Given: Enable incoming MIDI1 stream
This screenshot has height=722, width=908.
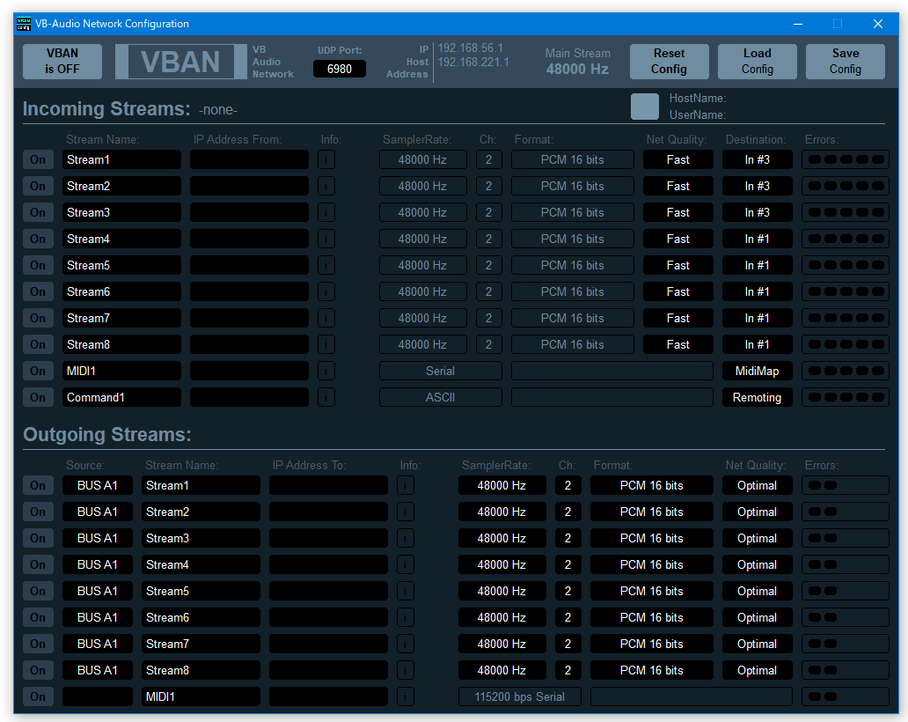Looking at the screenshot, I should point(38,371).
